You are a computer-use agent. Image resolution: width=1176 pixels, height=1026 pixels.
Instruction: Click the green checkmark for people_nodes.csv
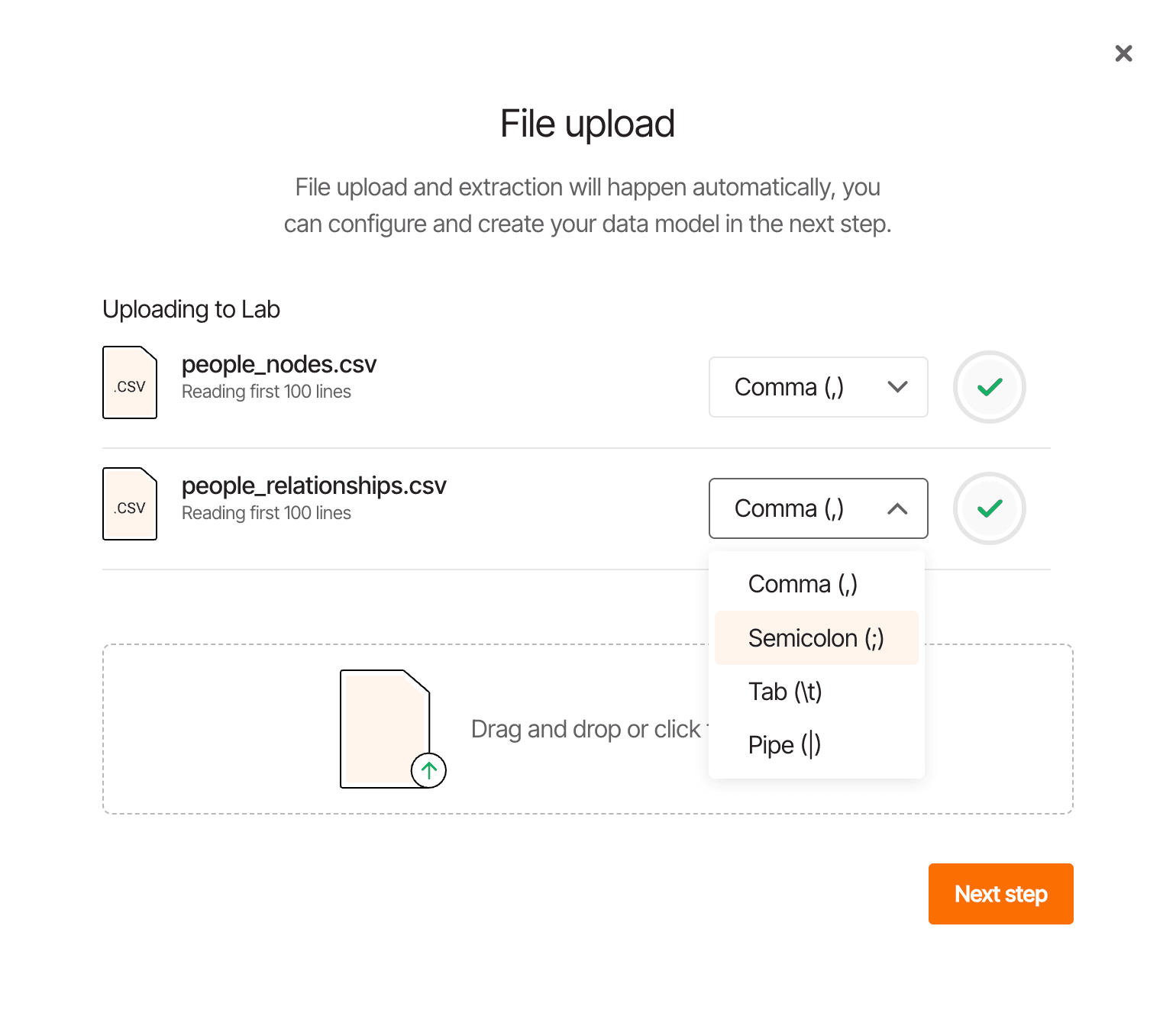coord(989,387)
